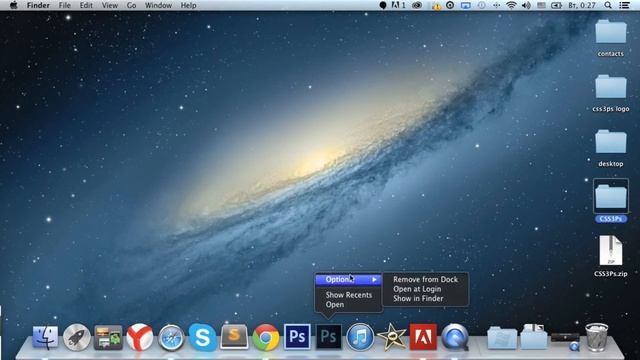Click the dark Photoshop CS6 Dock icon
Image resolution: width=640 pixels, height=360 pixels.
[x=329, y=337]
